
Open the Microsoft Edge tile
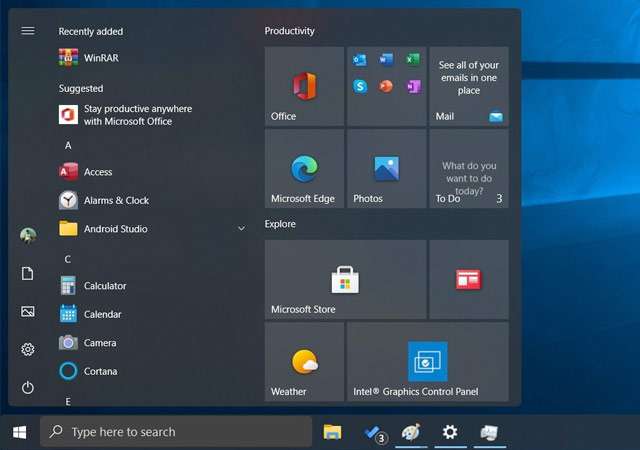[x=305, y=169]
